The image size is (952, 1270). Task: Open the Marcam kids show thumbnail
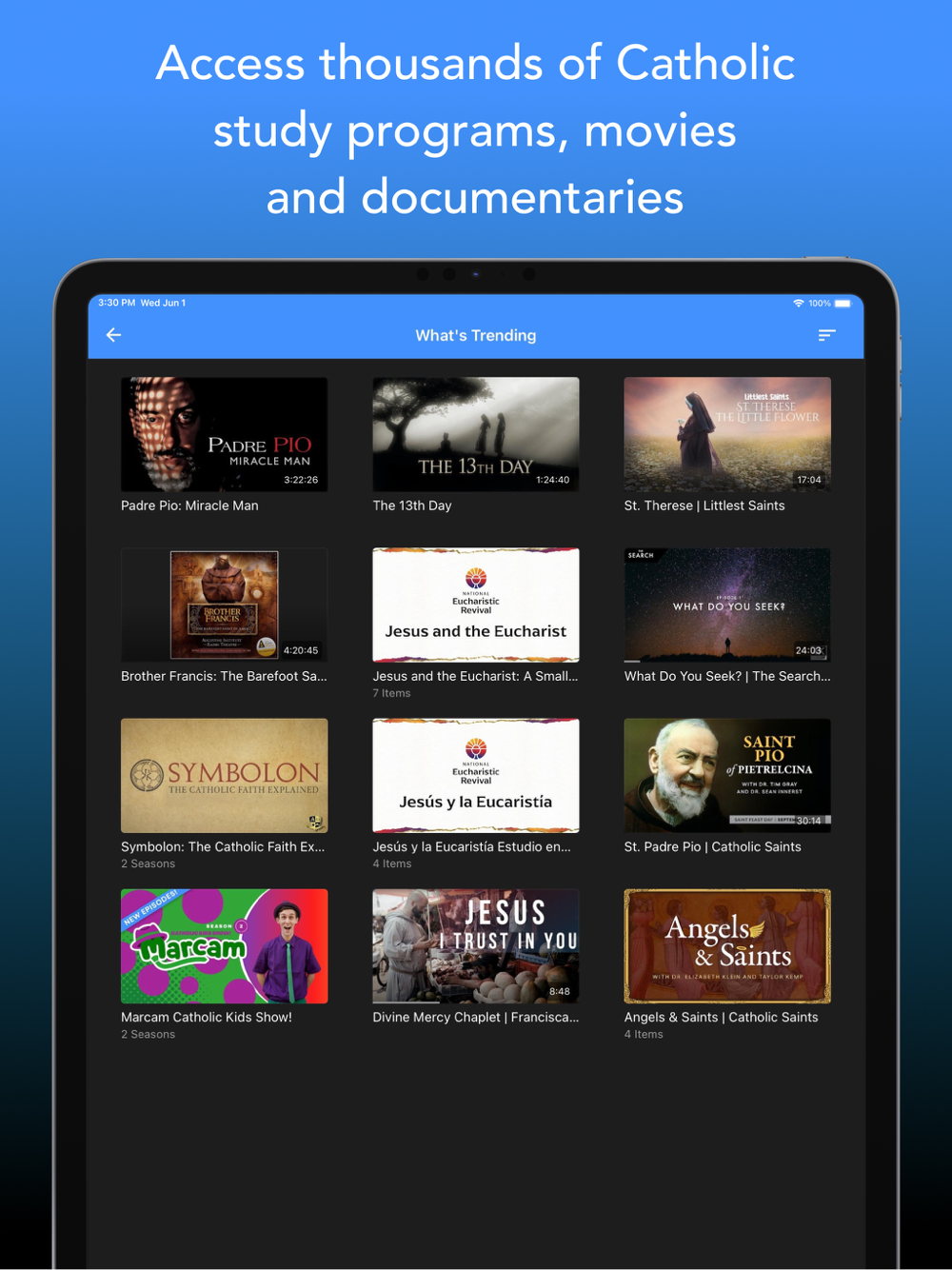(224, 945)
